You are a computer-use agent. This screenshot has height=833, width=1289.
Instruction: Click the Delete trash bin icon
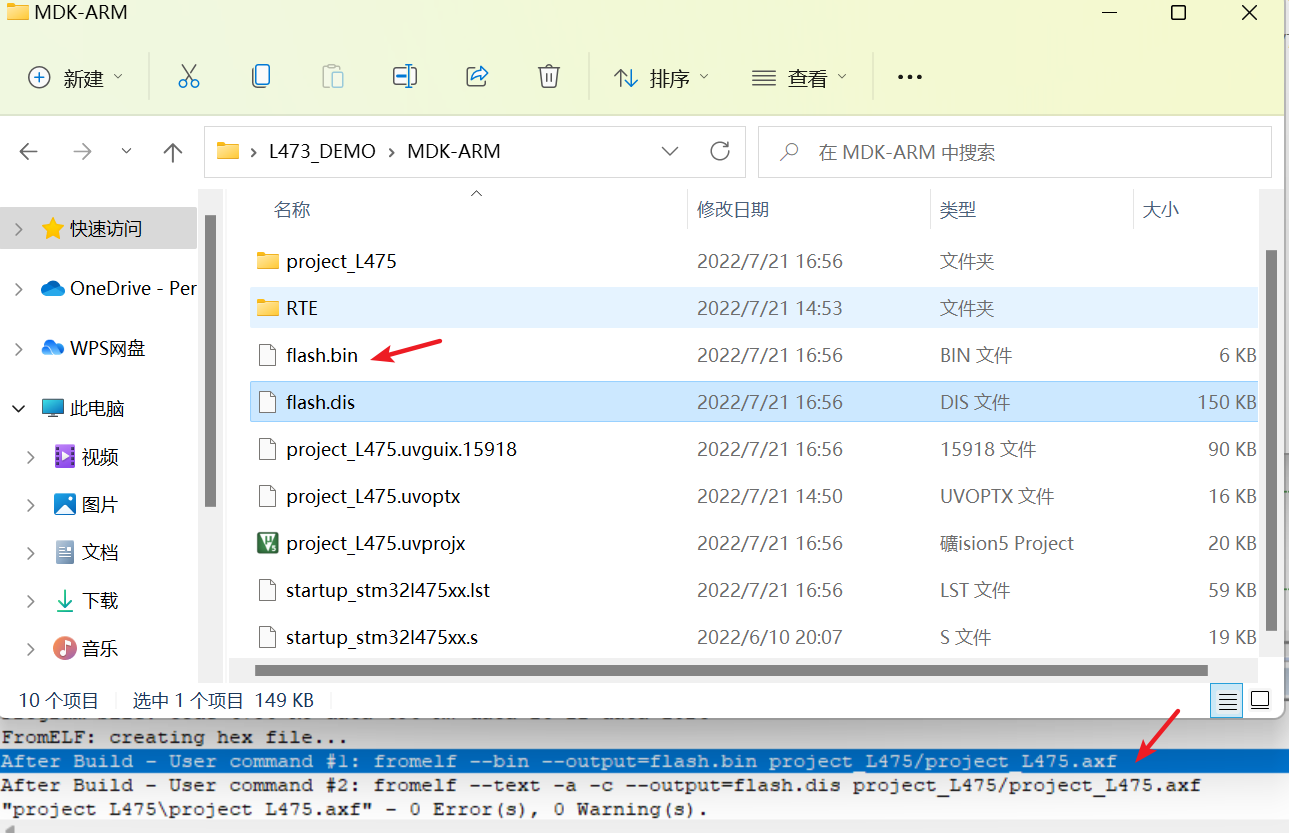tap(549, 77)
